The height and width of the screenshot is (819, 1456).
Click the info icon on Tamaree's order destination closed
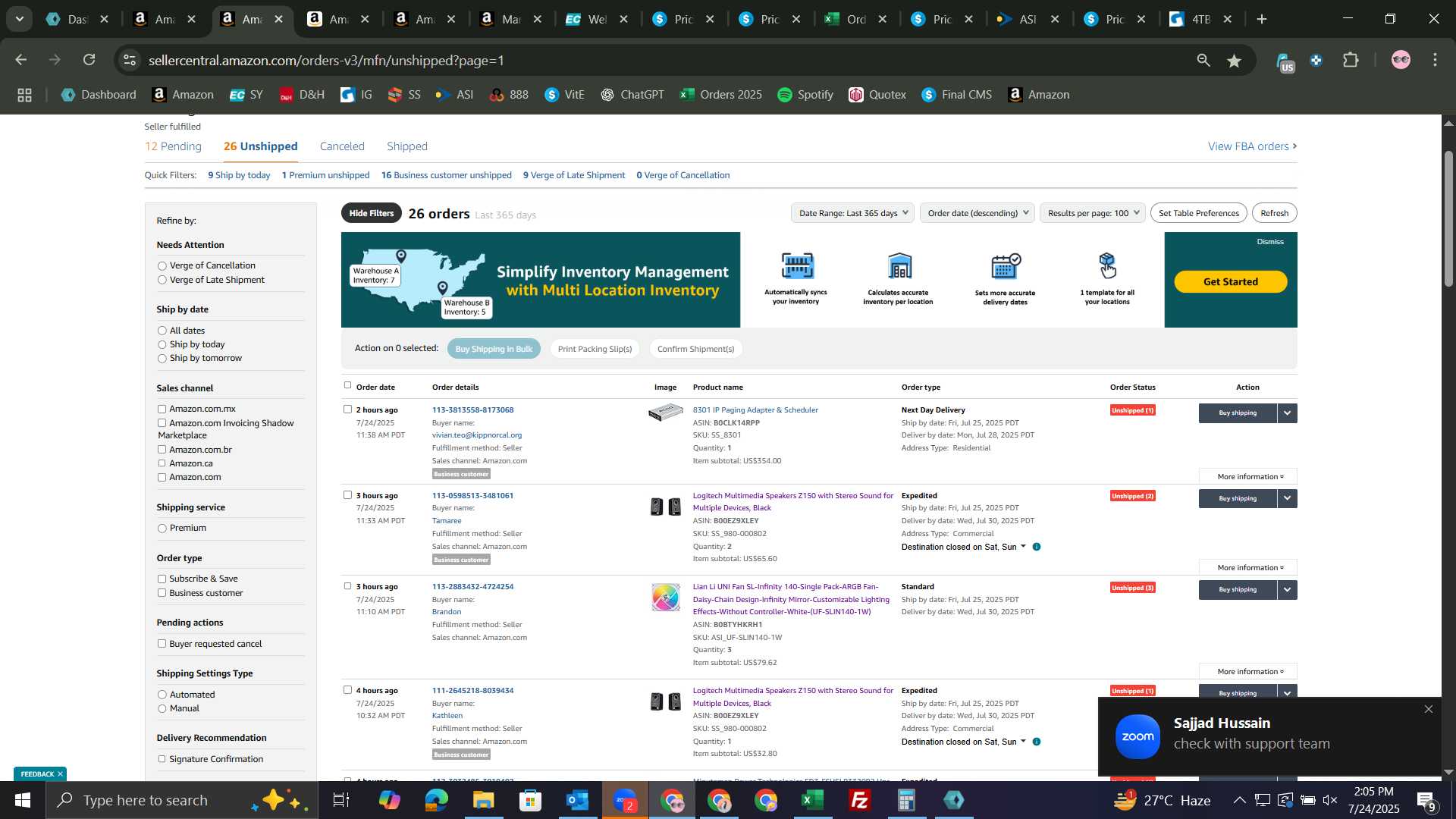pos(1037,547)
